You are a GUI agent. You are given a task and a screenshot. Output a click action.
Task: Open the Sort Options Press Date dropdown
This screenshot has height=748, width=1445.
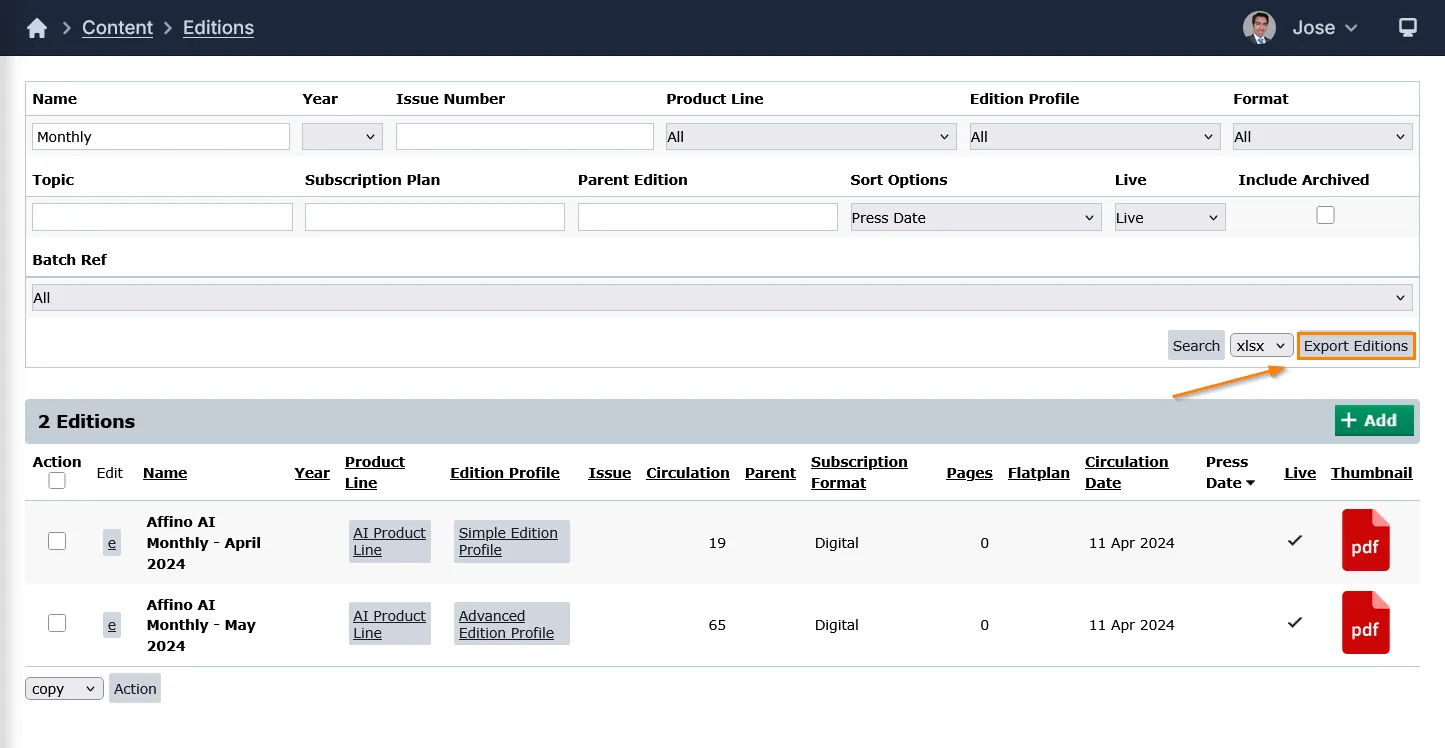point(975,218)
